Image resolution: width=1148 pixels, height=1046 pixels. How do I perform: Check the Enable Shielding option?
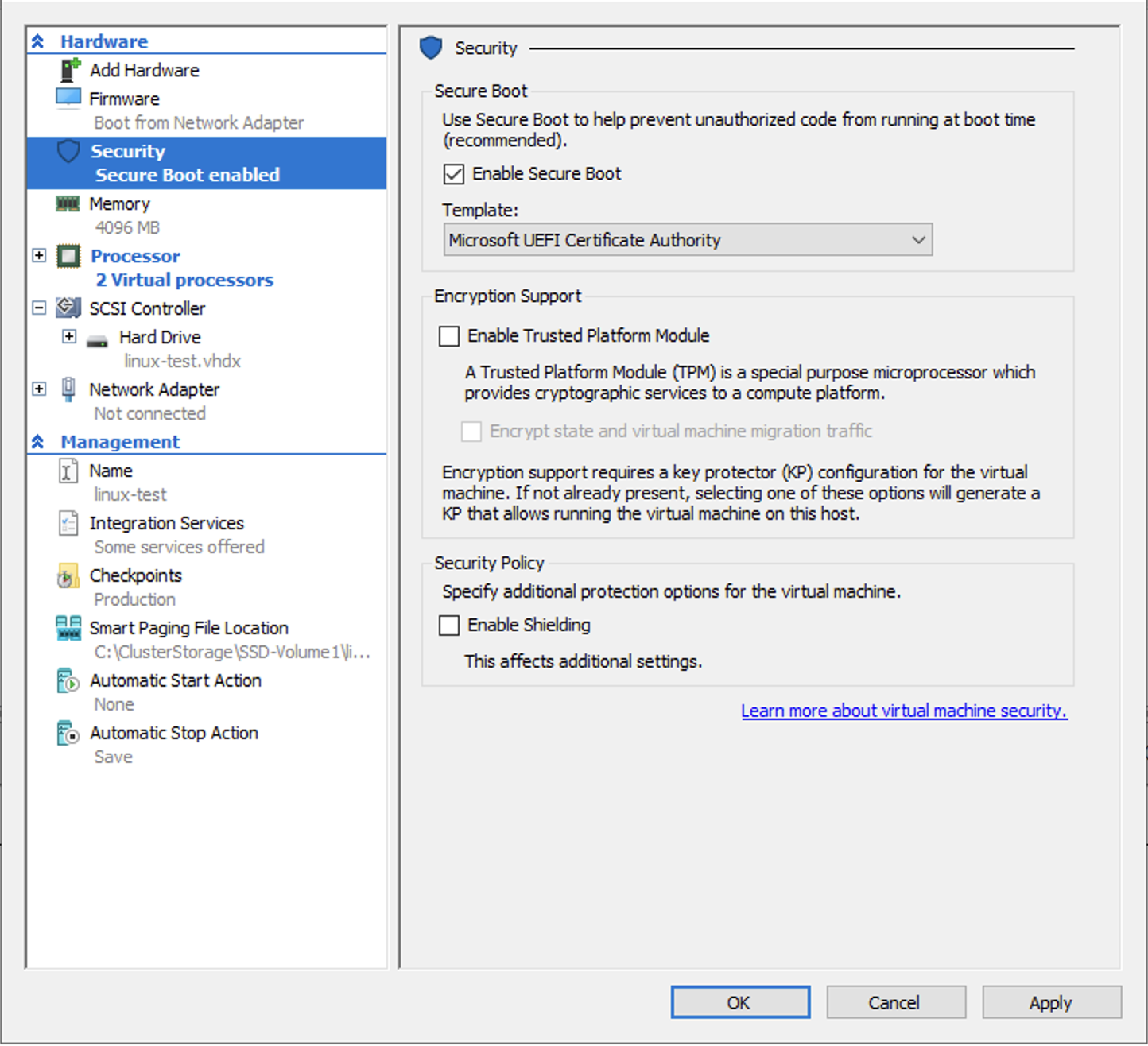tap(450, 626)
